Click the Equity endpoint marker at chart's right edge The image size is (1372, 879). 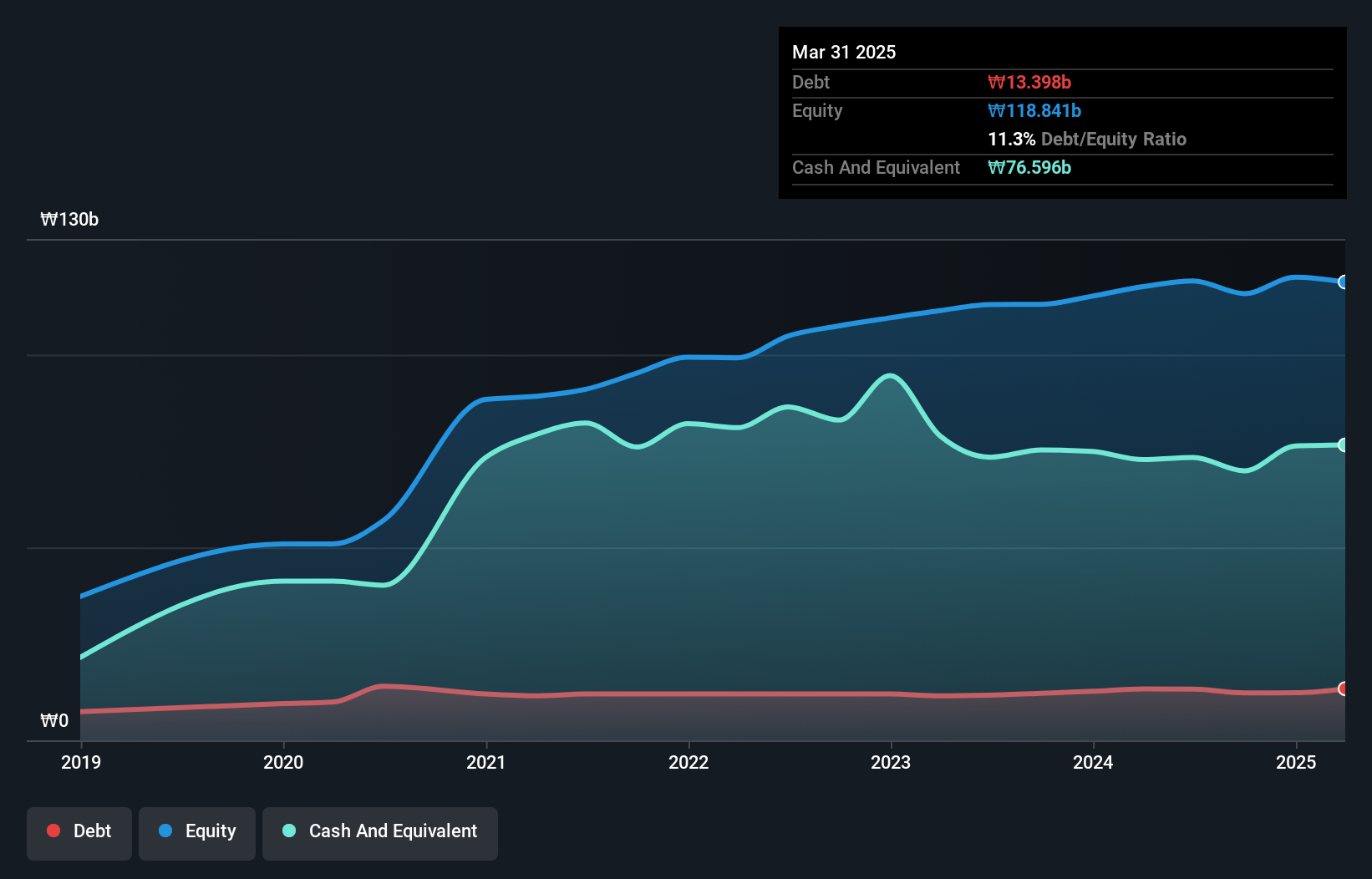tap(1343, 282)
